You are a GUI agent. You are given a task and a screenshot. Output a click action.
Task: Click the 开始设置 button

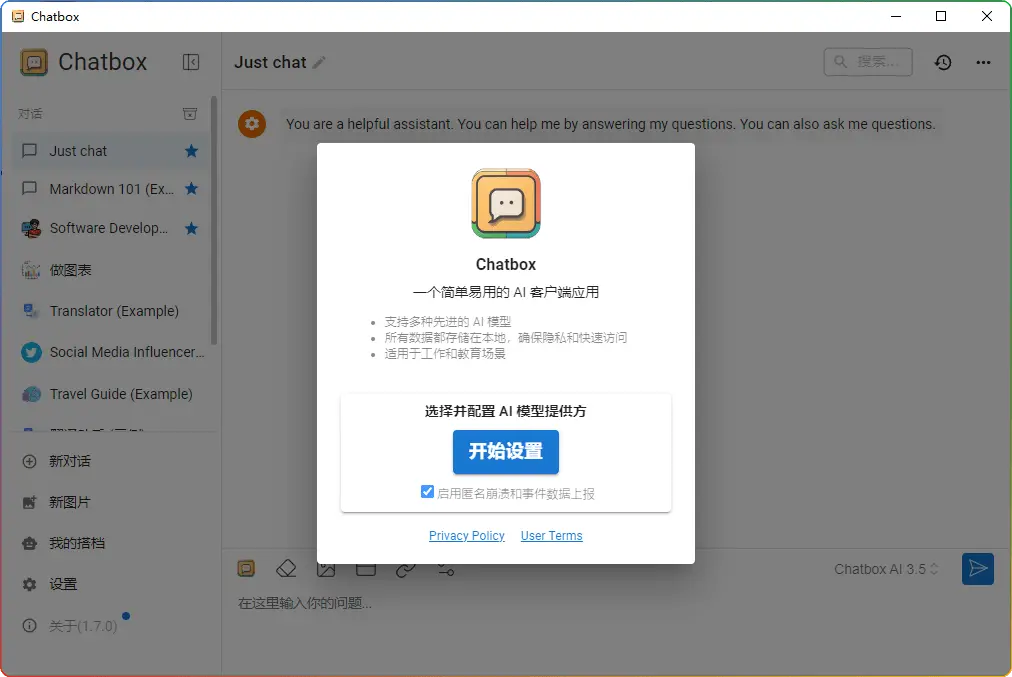click(x=505, y=452)
